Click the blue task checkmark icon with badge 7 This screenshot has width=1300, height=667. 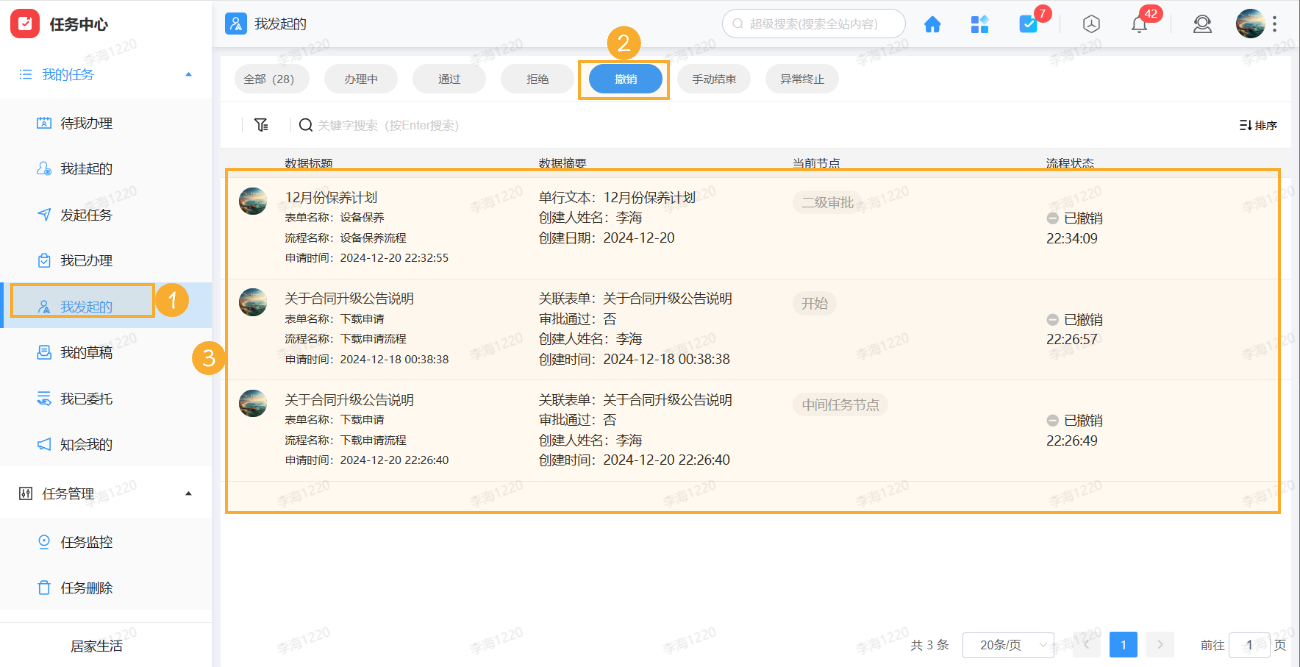click(x=1029, y=24)
